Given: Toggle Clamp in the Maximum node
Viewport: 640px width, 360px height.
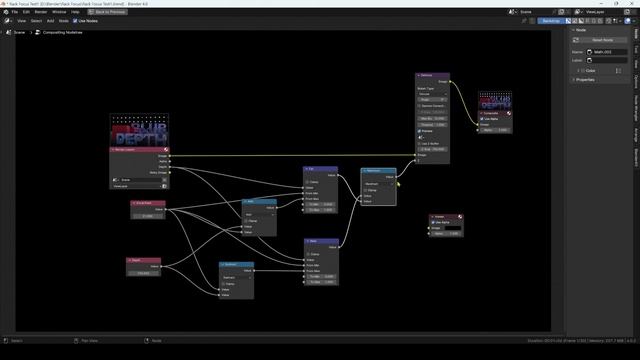Looking at the screenshot, I should coord(365,190).
